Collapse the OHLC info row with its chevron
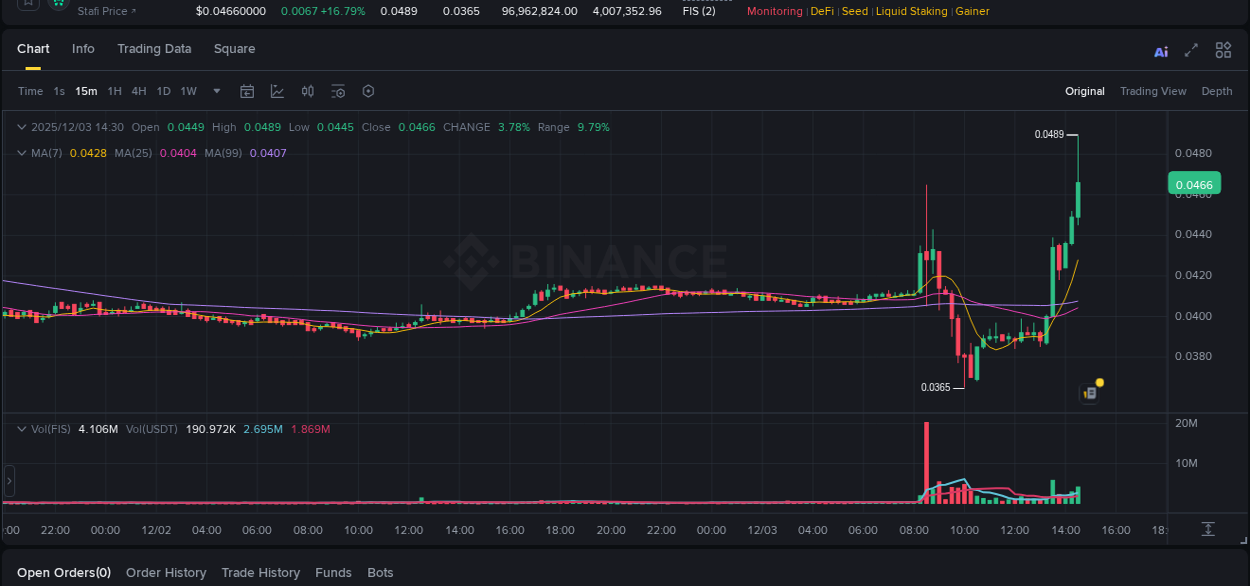The height and width of the screenshot is (586, 1250). (x=21, y=127)
